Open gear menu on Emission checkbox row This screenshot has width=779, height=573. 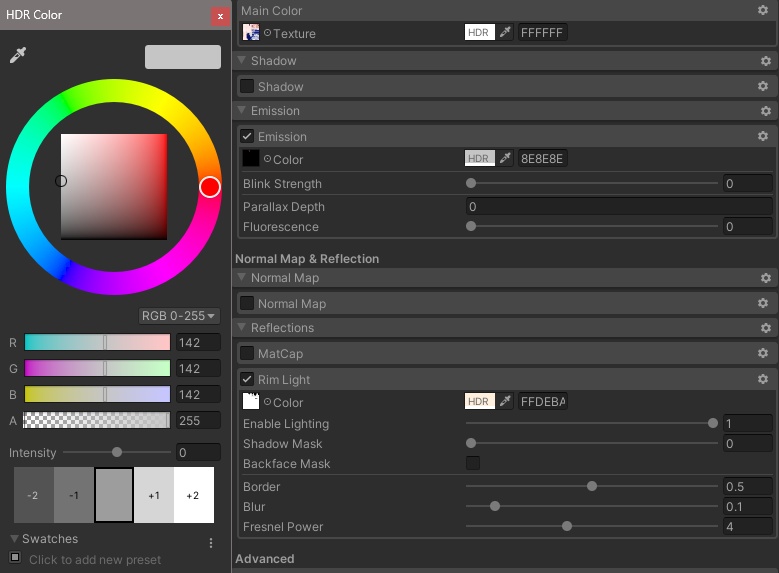763,136
